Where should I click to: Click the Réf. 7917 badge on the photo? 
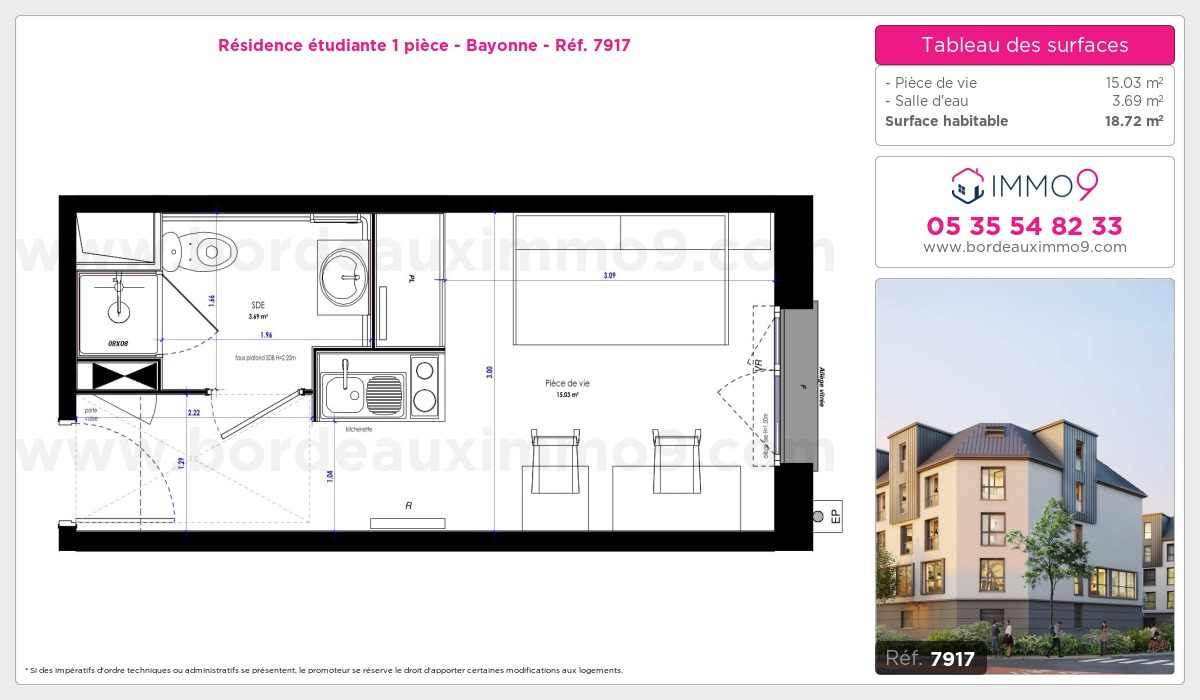tap(931, 658)
